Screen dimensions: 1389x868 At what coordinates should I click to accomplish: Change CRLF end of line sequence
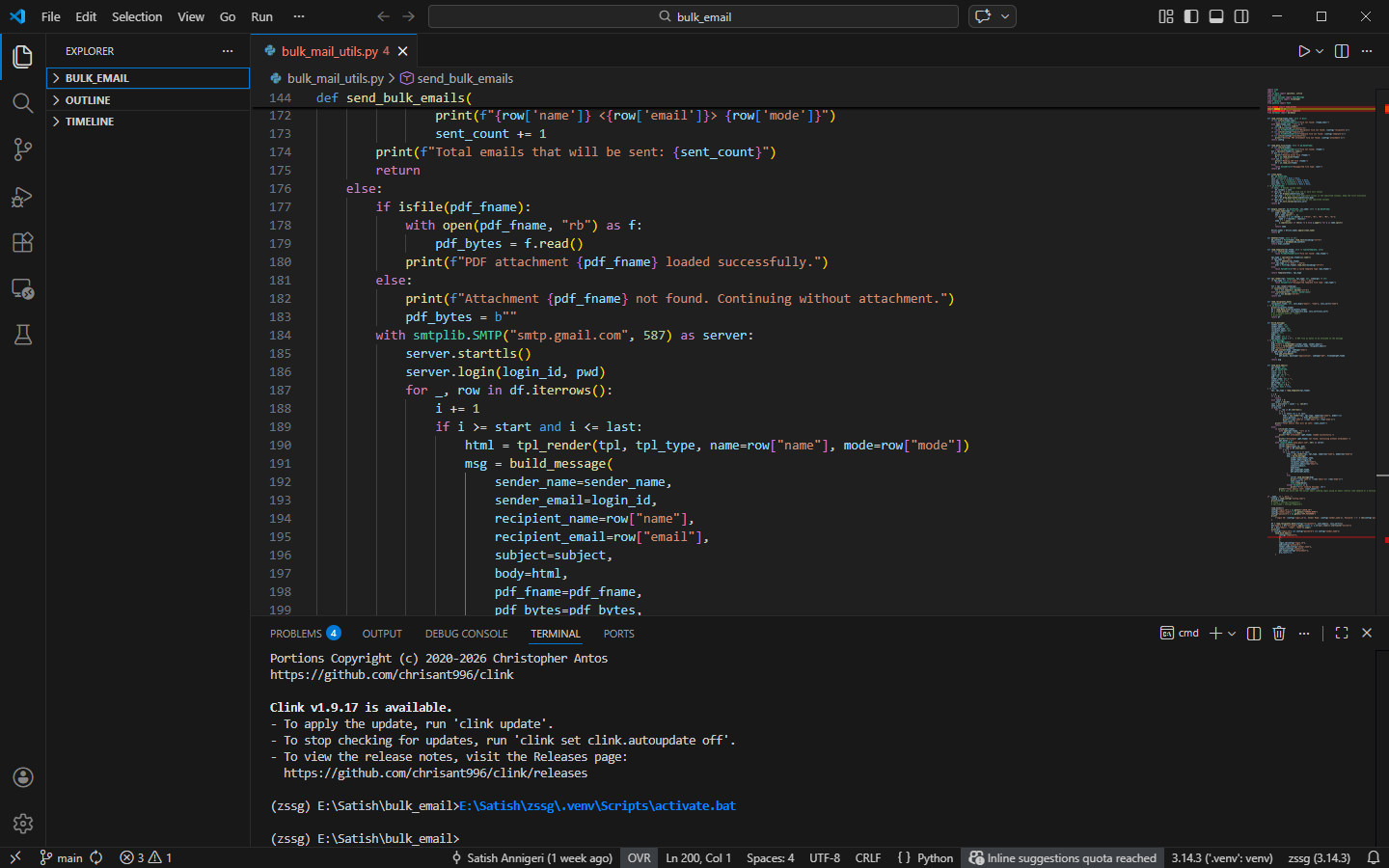867,857
